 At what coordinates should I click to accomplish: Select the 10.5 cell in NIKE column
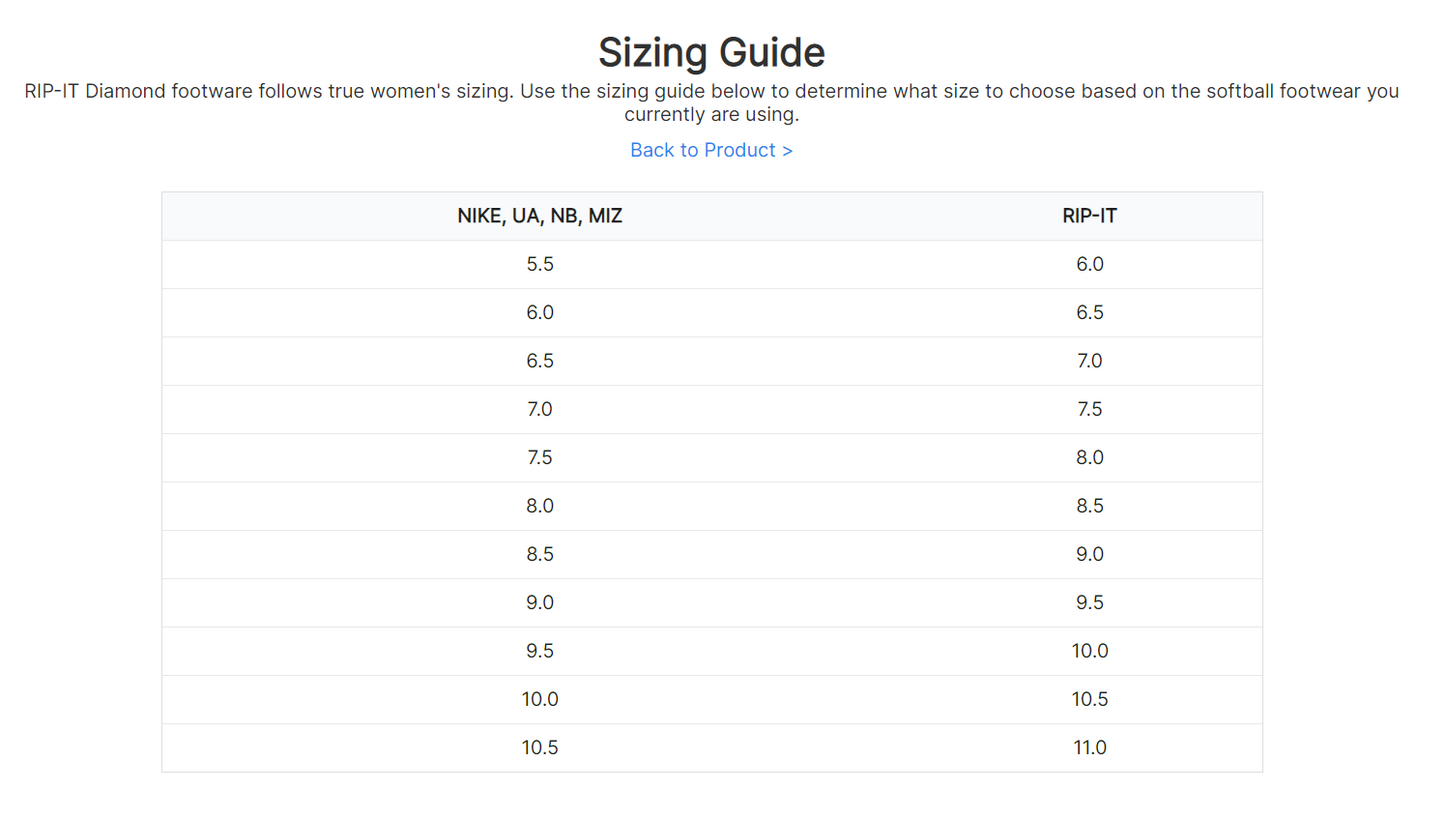coord(540,747)
